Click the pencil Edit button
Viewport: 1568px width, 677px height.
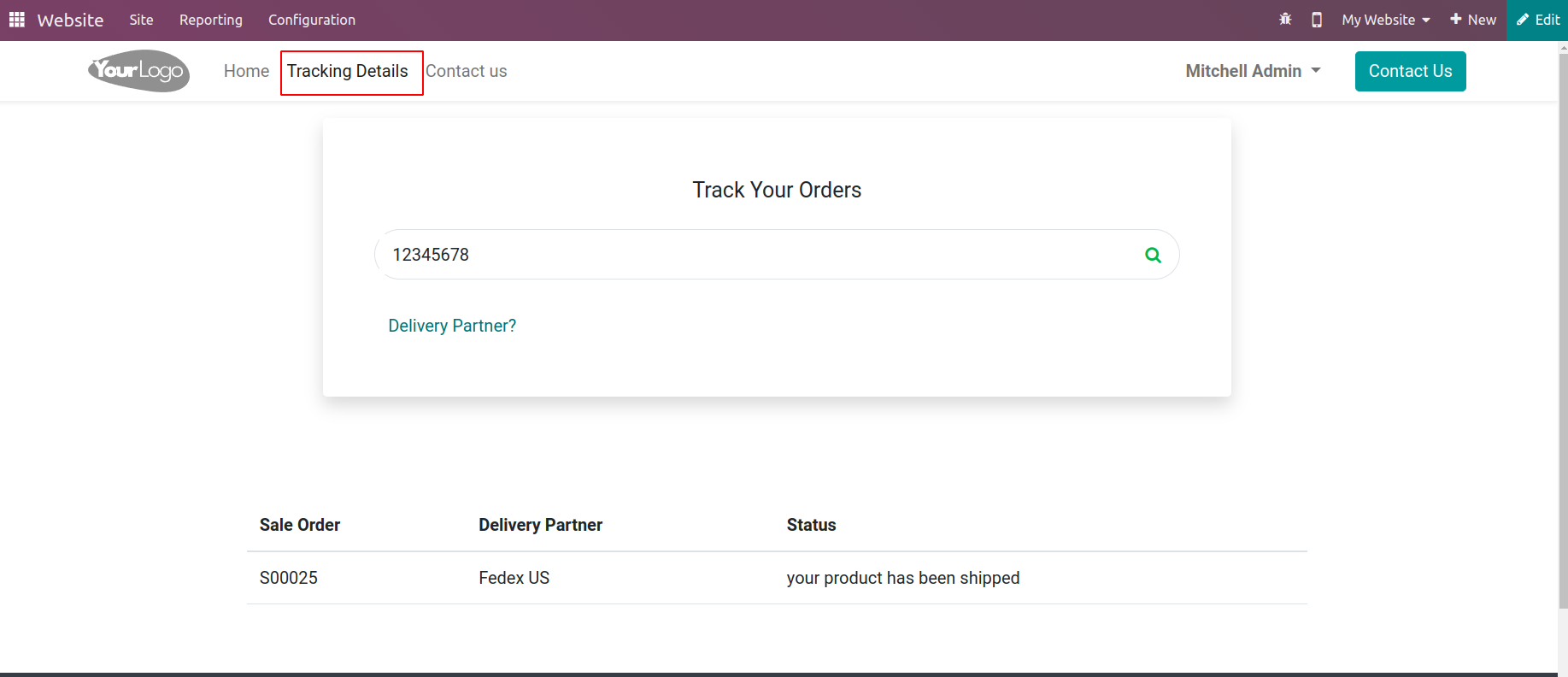(1537, 20)
